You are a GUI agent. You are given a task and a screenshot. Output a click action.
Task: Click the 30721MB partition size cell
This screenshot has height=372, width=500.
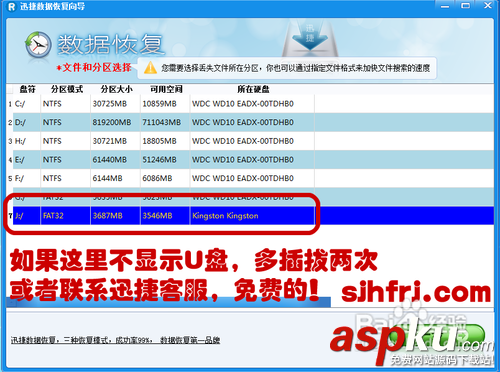[115, 141]
